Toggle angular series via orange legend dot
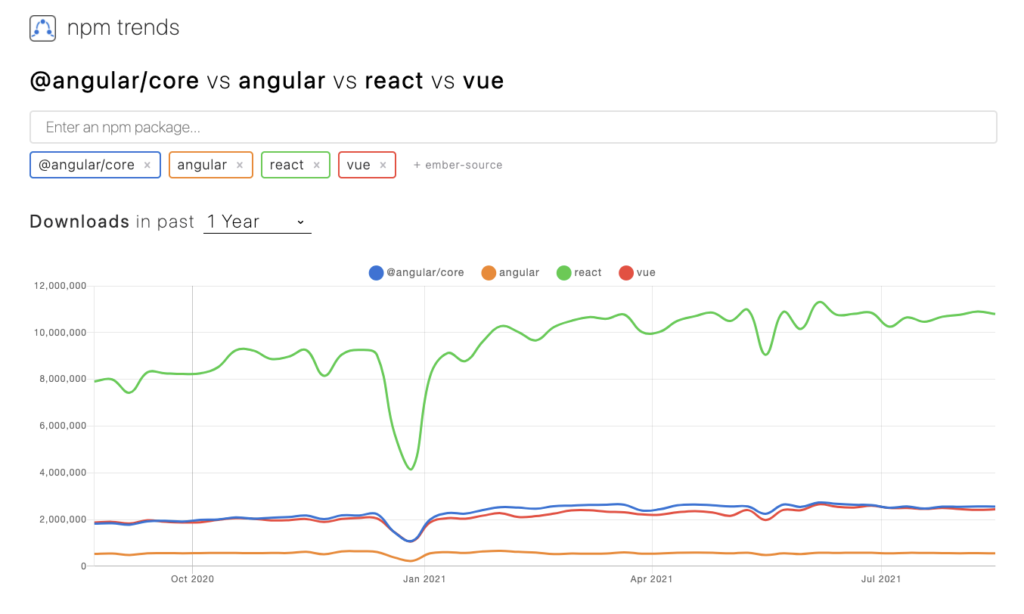This screenshot has width=1024, height=614. [488, 272]
